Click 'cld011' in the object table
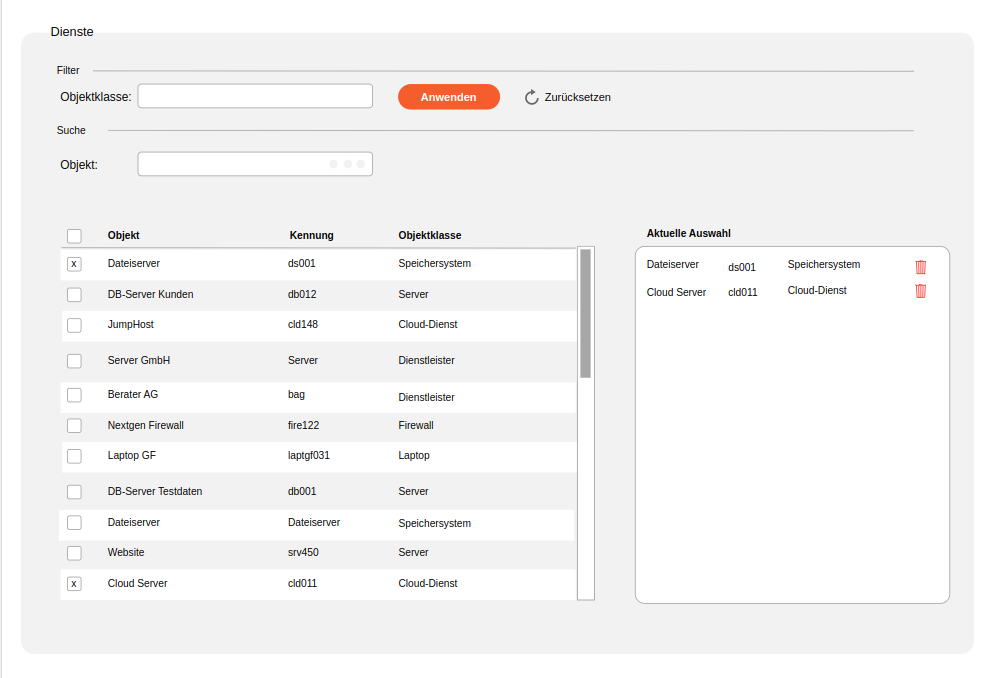The width and height of the screenshot is (994, 678). [x=302, y=583]
